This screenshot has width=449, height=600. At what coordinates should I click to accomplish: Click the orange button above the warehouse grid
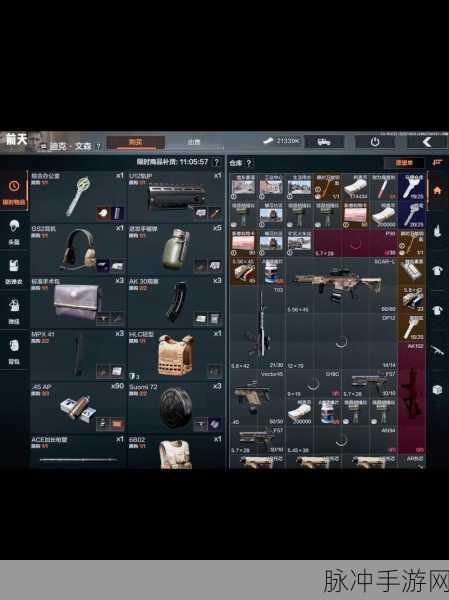(x=404, y=163)
